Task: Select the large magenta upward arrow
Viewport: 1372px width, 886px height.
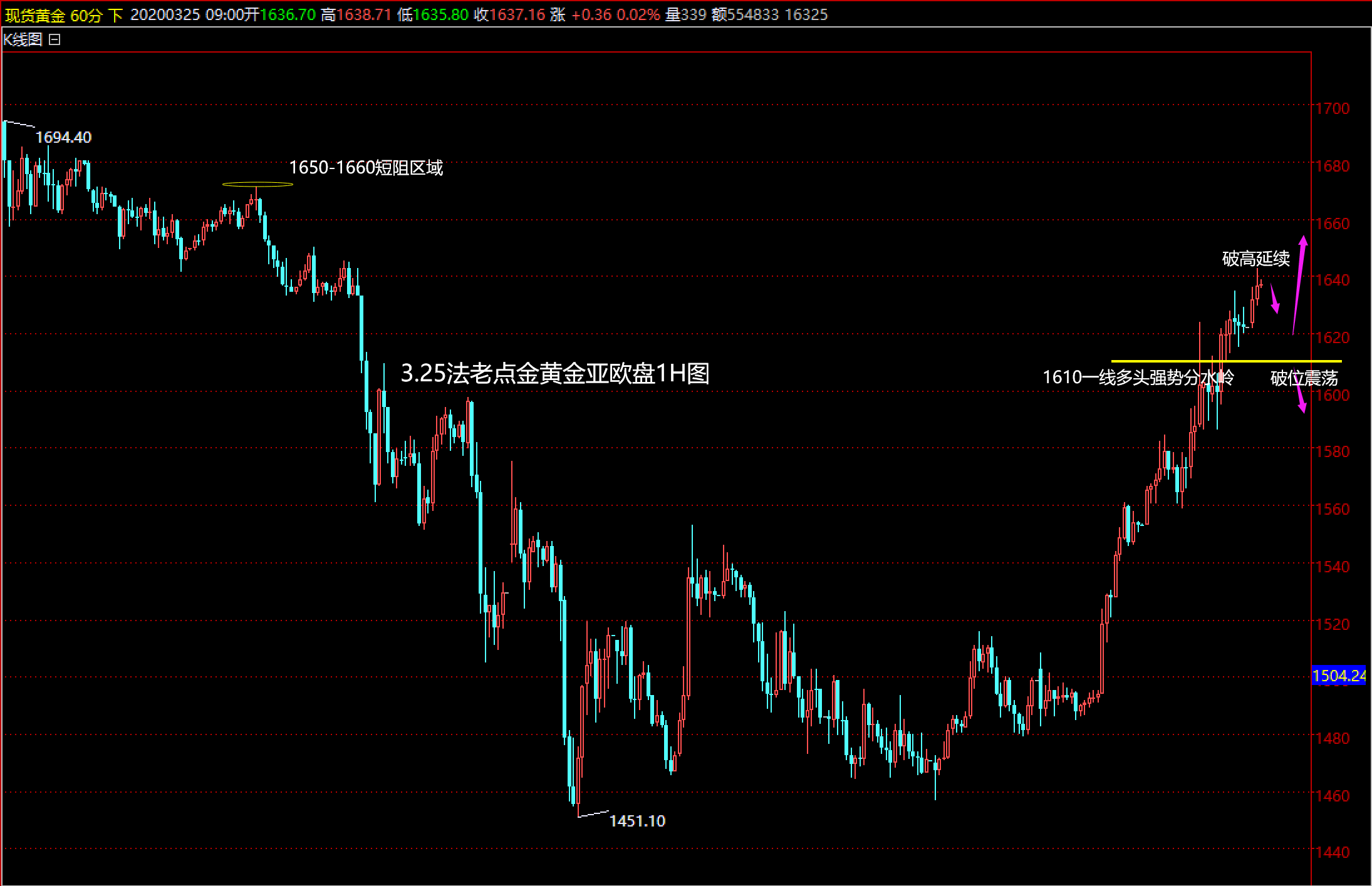Action: click(1299, 285)
